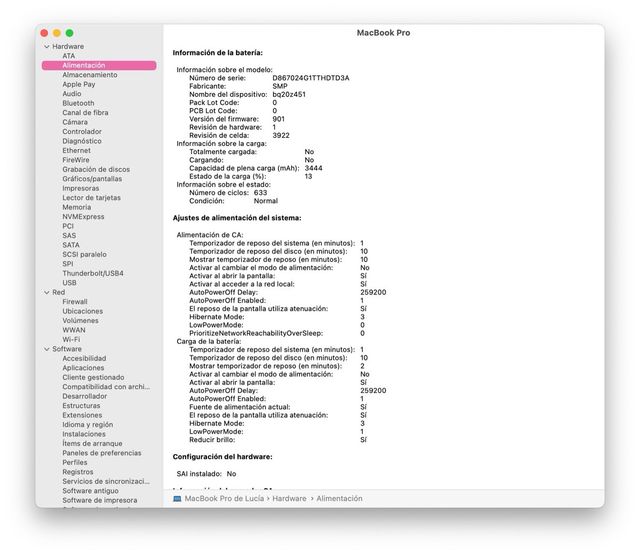The image size is (640, 555).
Task: Select Volúmenes in the sidebar
Action: coord(80,321)
